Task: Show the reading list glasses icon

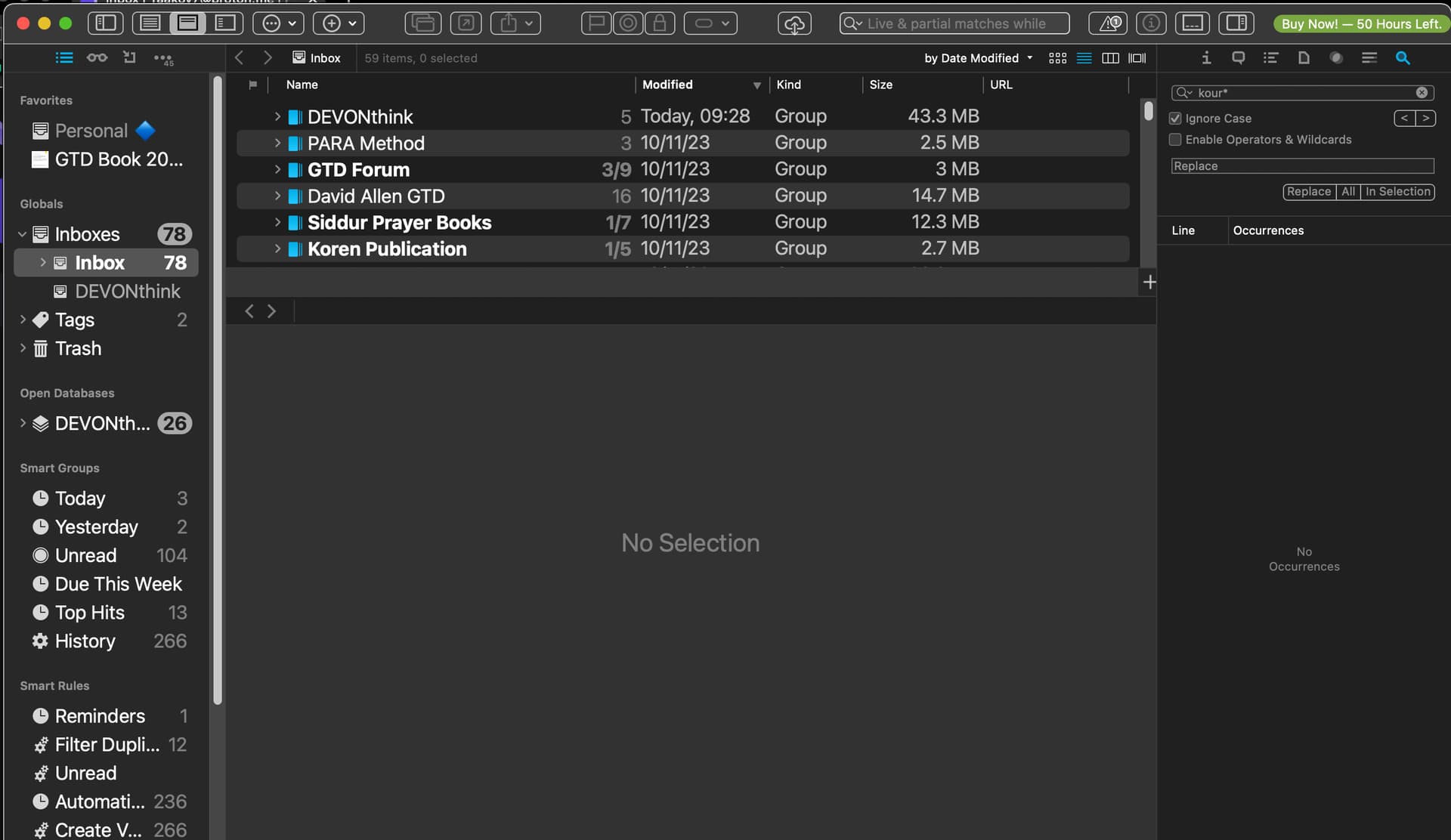Action: pyautogui.click(x=97, y=58)
